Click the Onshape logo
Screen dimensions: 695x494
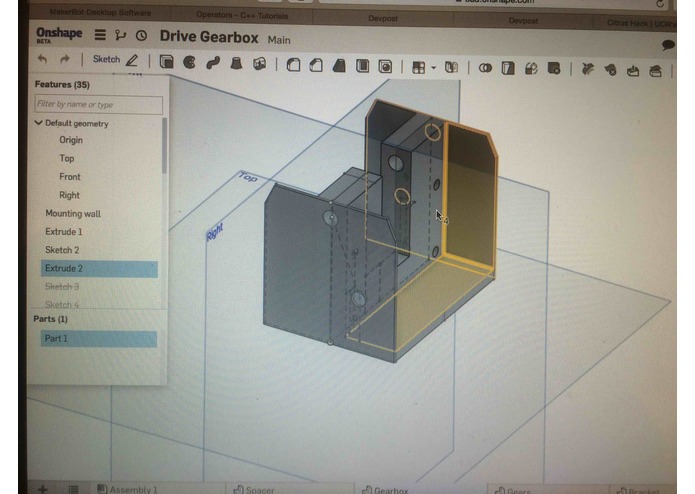(x=59, y=34)
